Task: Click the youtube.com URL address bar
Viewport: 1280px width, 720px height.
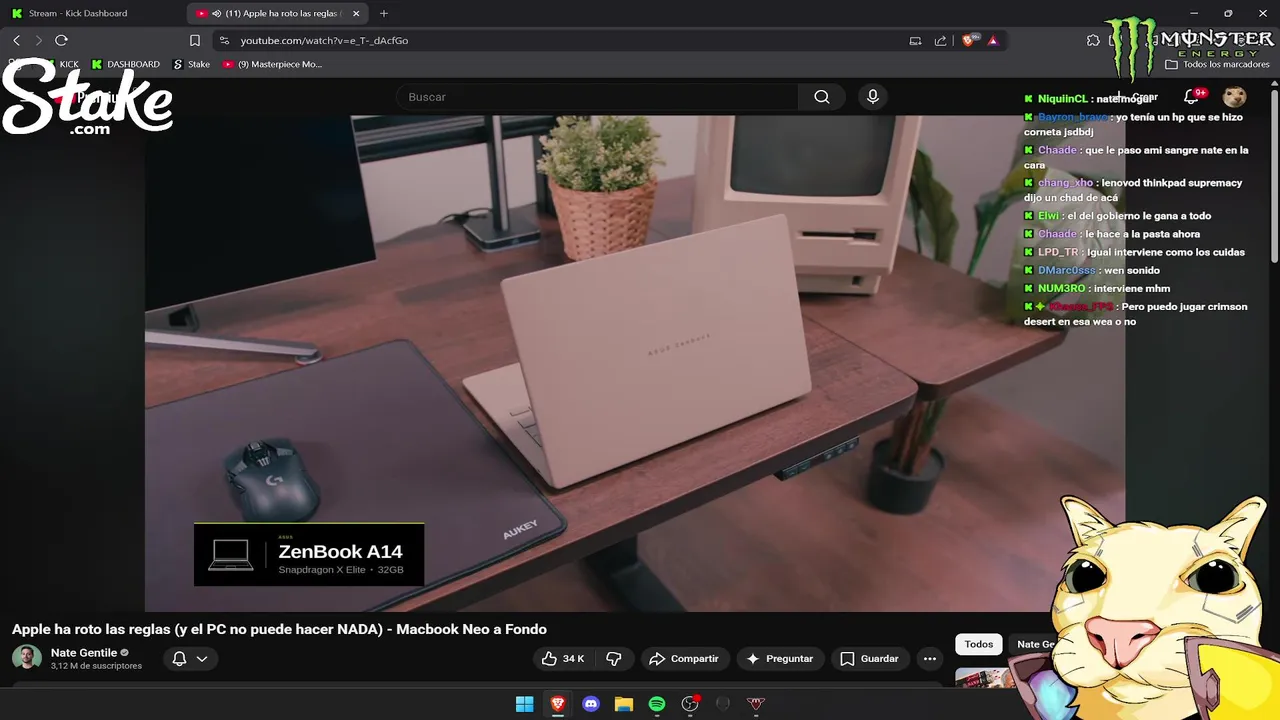Action: 324,40
